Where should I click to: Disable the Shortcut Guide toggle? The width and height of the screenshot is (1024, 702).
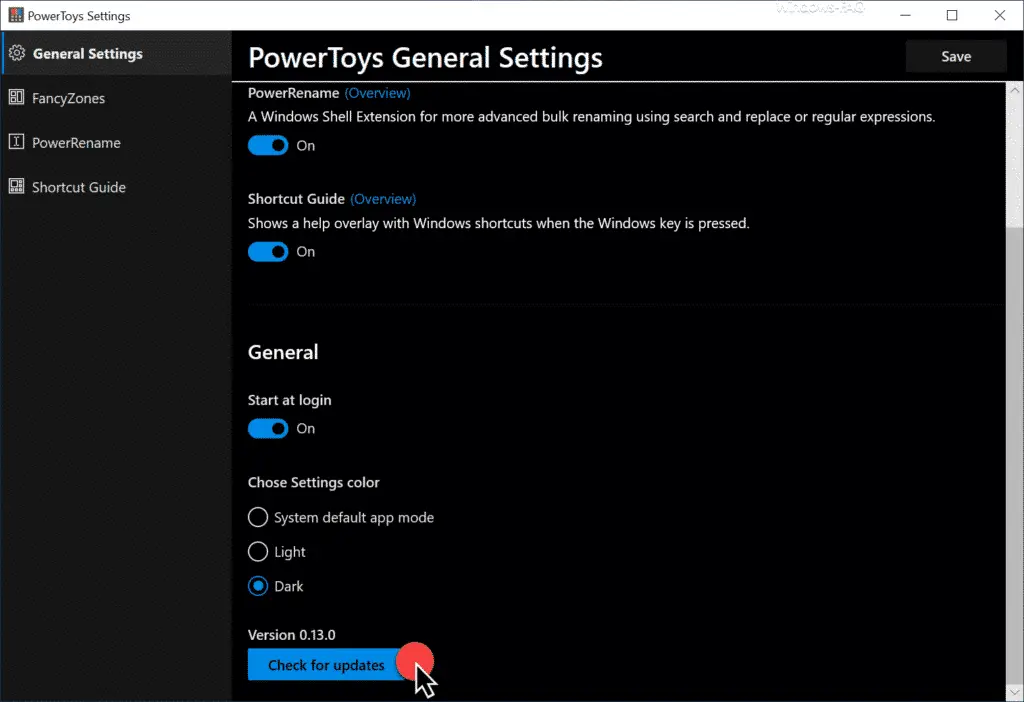point(268,251)
